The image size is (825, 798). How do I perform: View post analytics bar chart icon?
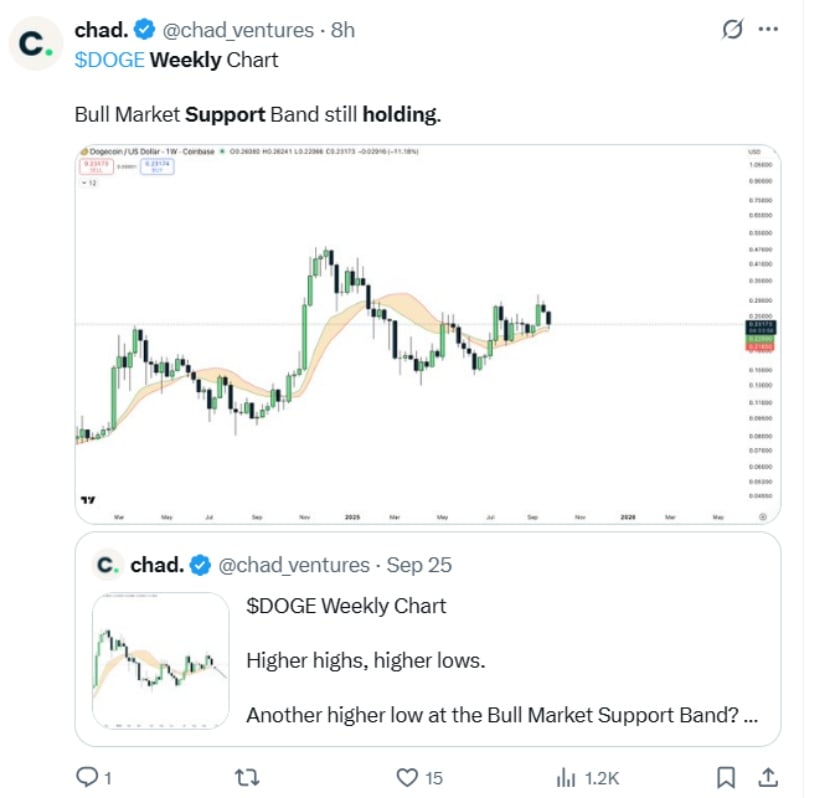[x=566, y=777]
